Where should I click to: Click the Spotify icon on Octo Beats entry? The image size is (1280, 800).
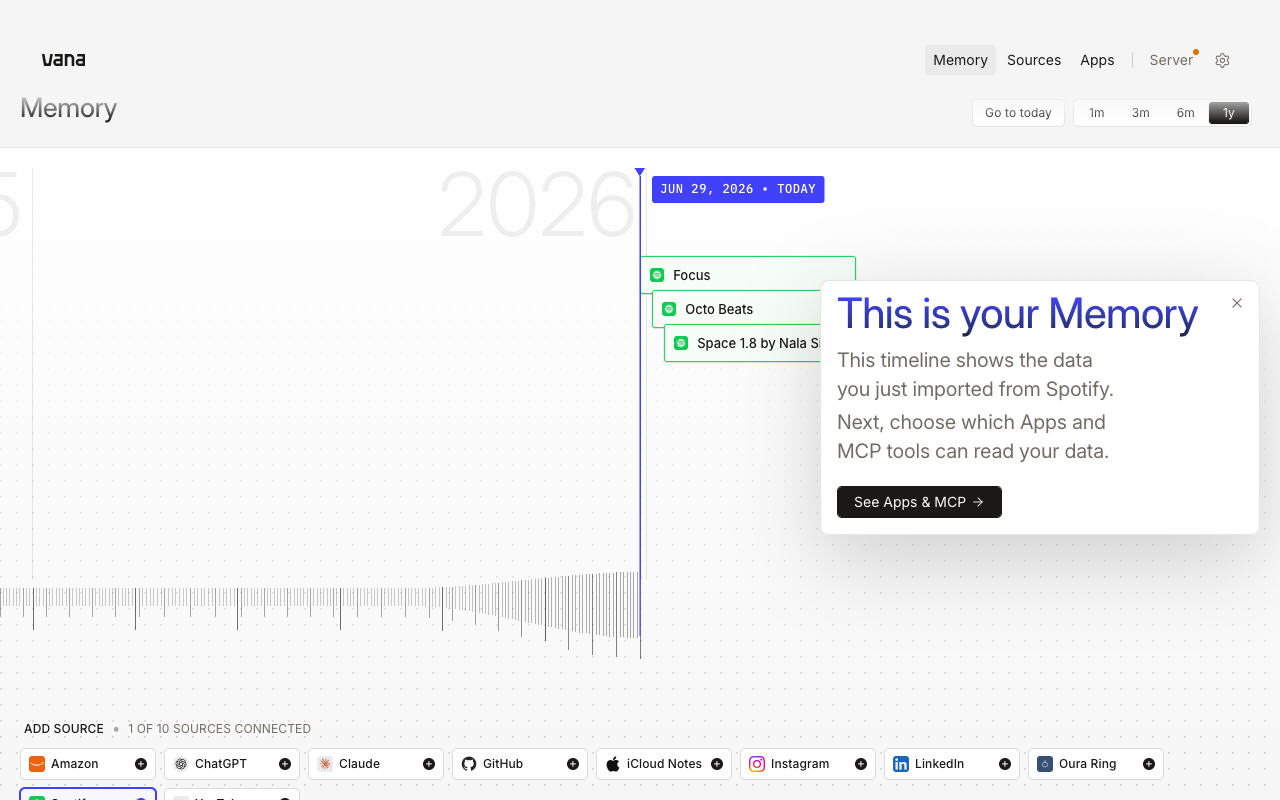click(669, 309)
